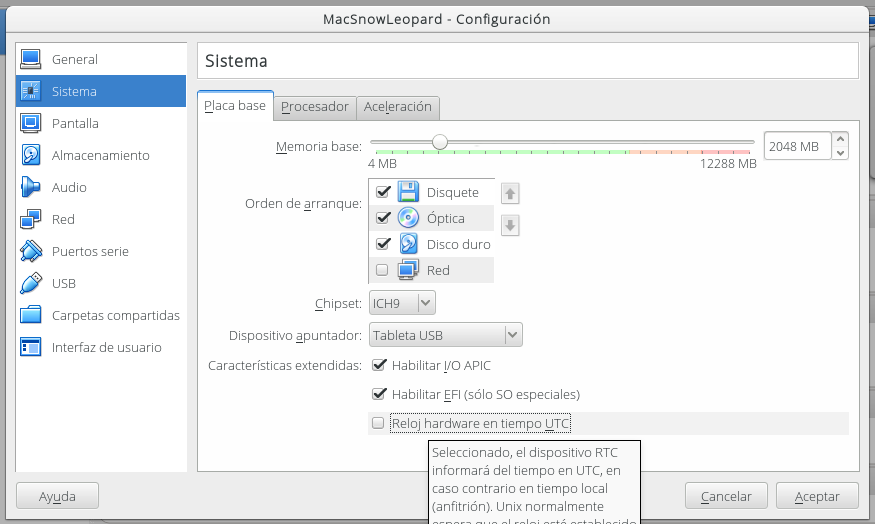Click the Ayuda button
This screenshot has height=524, width=875.
point(57,496)
